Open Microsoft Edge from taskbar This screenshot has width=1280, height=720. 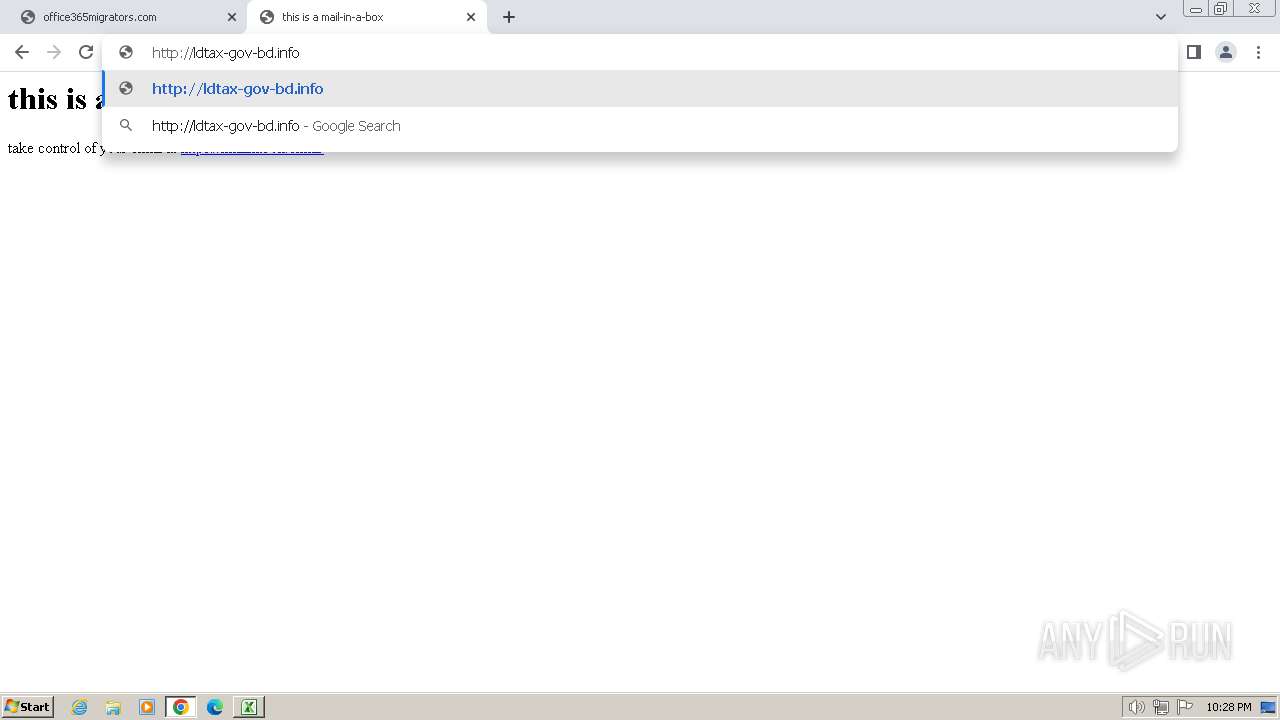pos(215,707)
